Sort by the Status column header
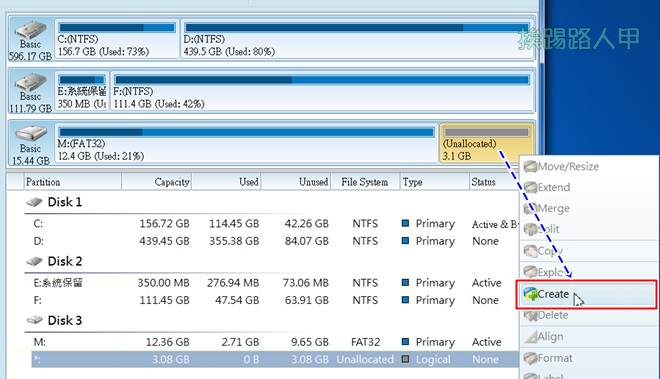The image size is (660, 379). (x=494, y=182)
